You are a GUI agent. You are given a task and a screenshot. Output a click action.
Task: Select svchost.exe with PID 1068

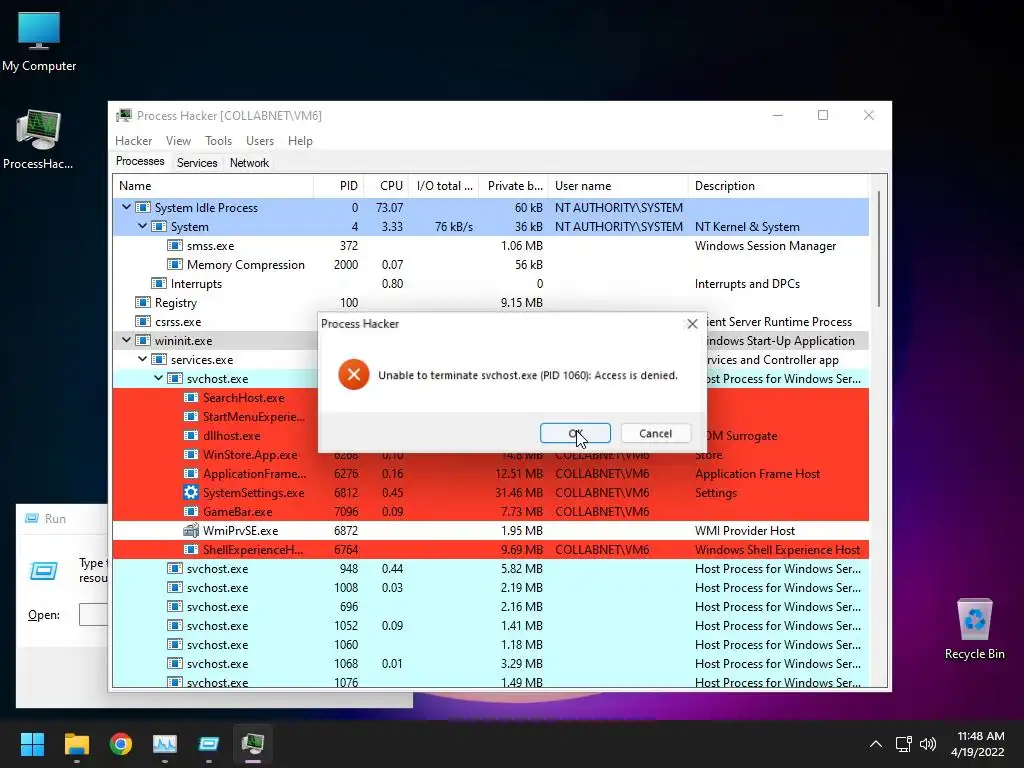(x=490, y=664)
